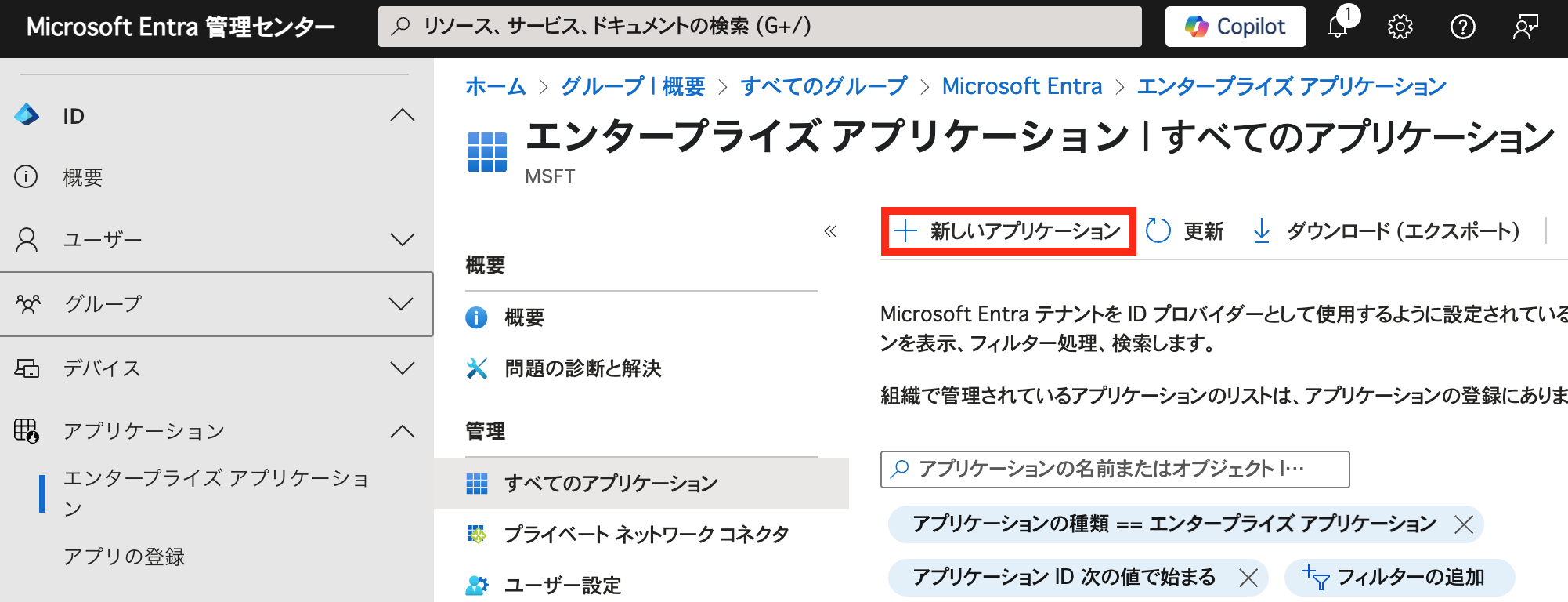
Task: Click the magnifier icon in the application search field
Action: point(900,469)
